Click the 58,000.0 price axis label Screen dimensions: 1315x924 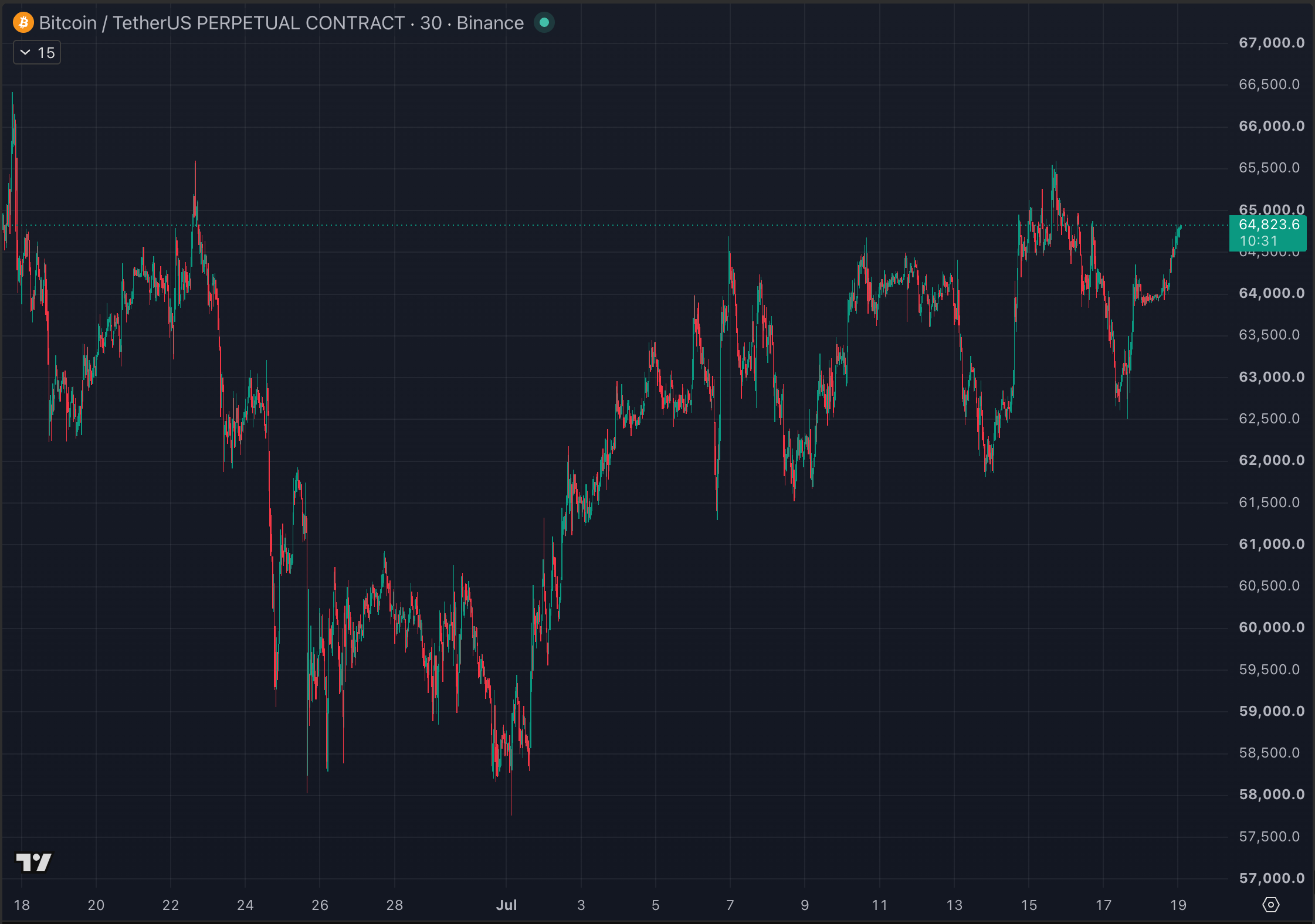tap(1272, 794)
